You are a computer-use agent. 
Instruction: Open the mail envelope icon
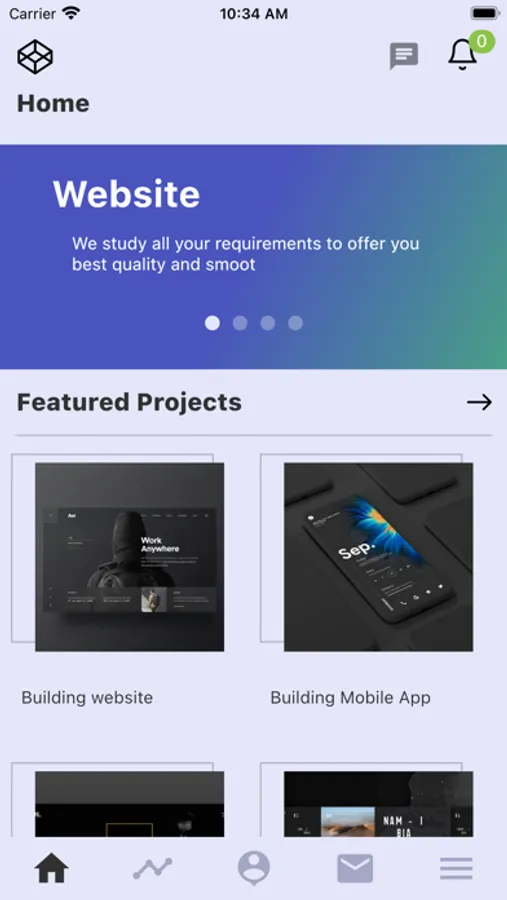click(x=355, y=868)
